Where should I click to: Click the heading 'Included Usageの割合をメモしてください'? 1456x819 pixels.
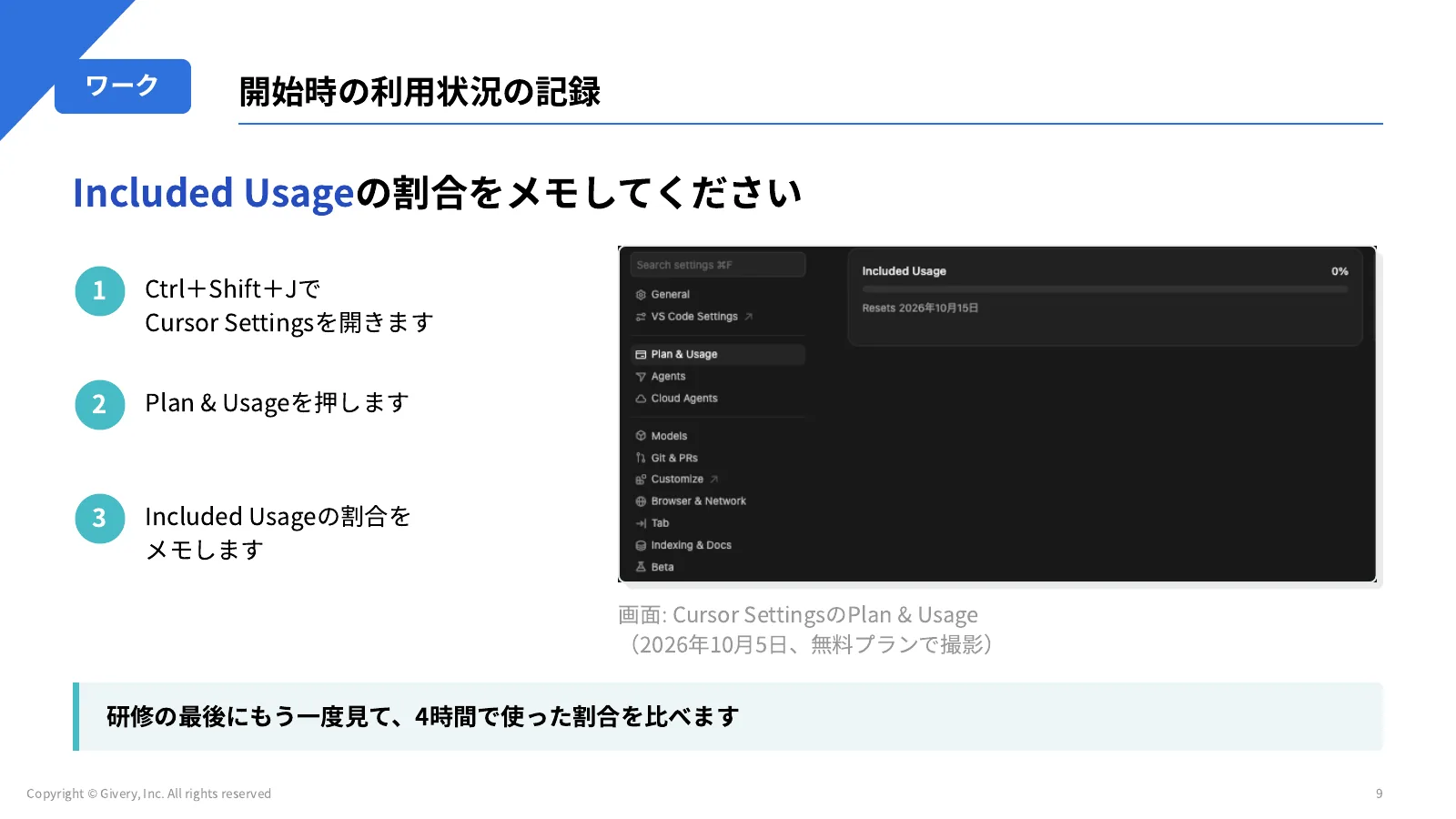coord(438,193)
